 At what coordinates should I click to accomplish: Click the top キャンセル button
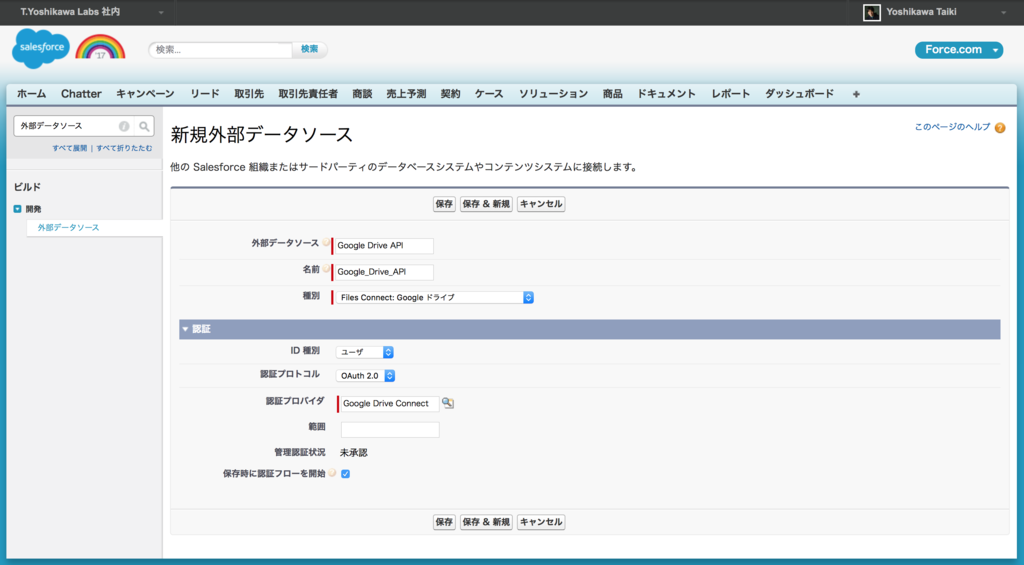[541, 204]
